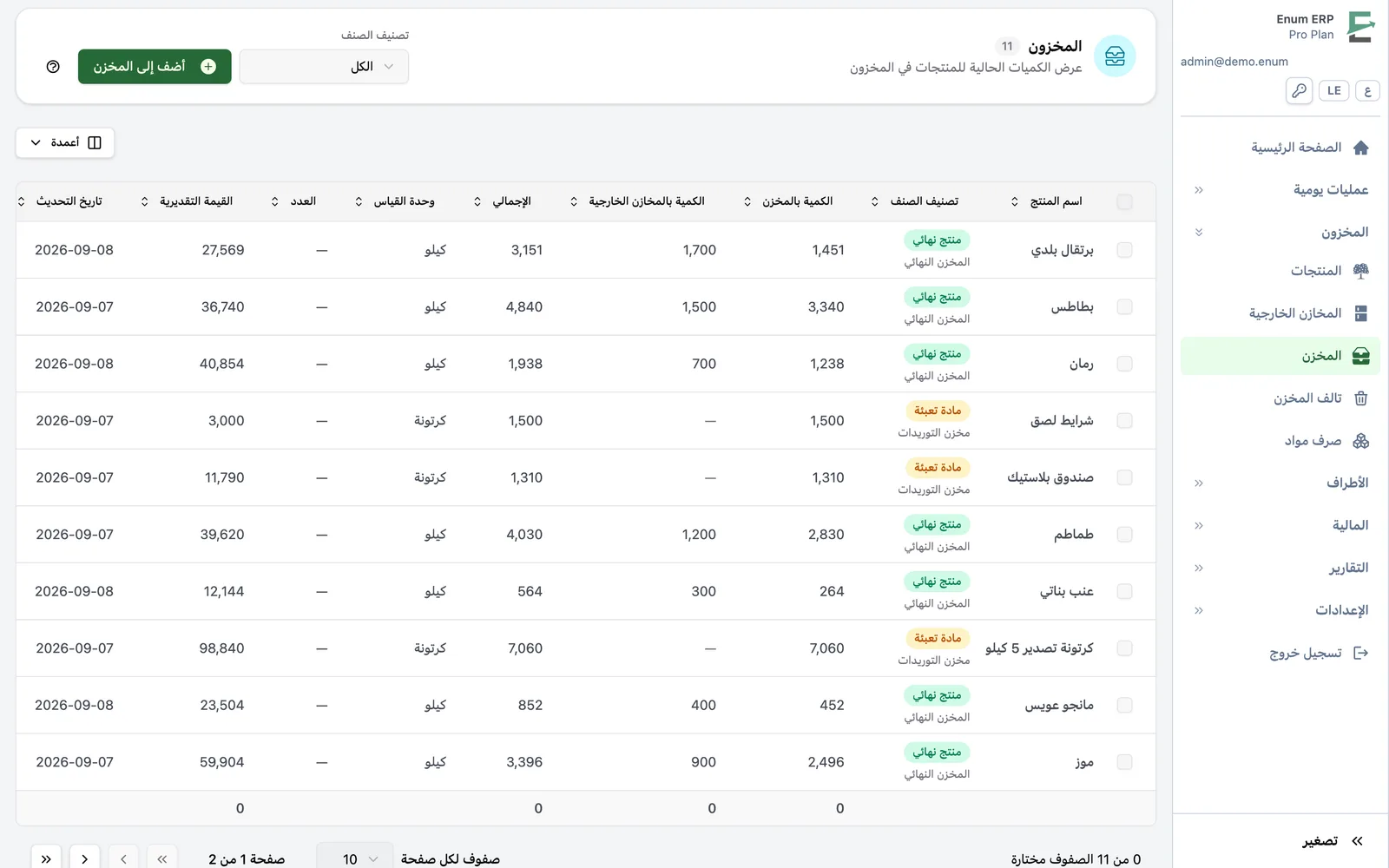Open the الإعدادات settings menu
This screenshot has height=868, width=1389.
tap(1280, 610)
